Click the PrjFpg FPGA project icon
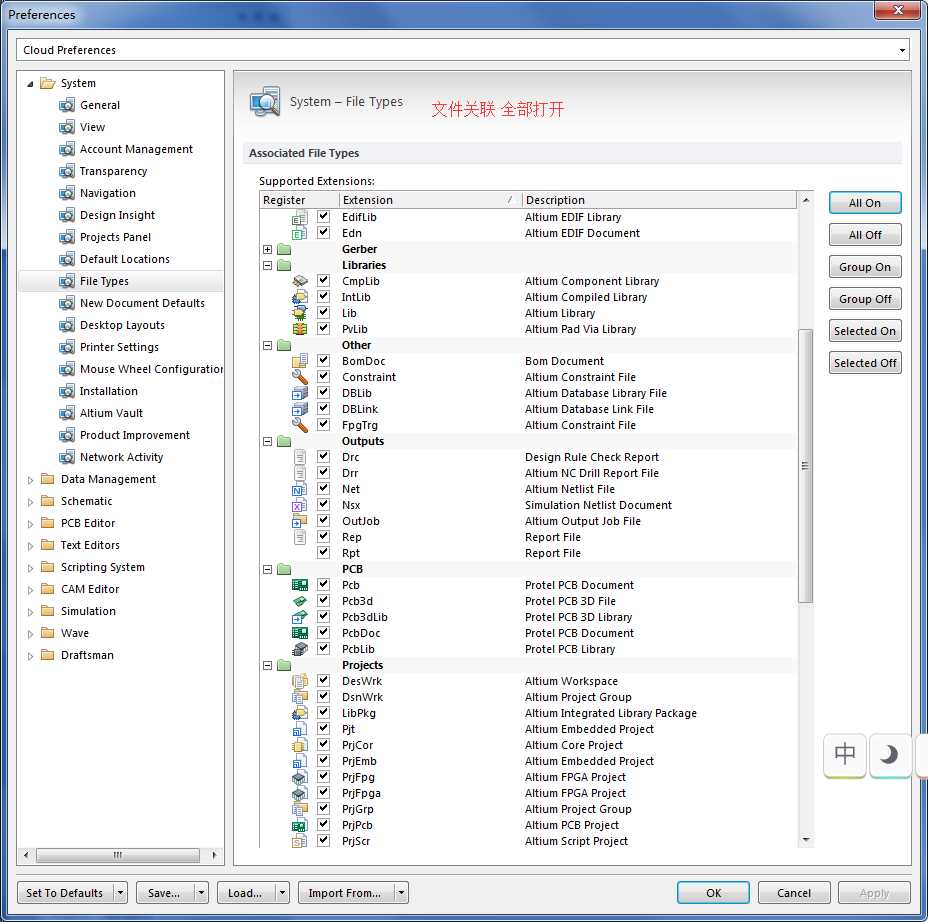Image resolution: width=928 pixels, height=922 pixels. [300, 777]
